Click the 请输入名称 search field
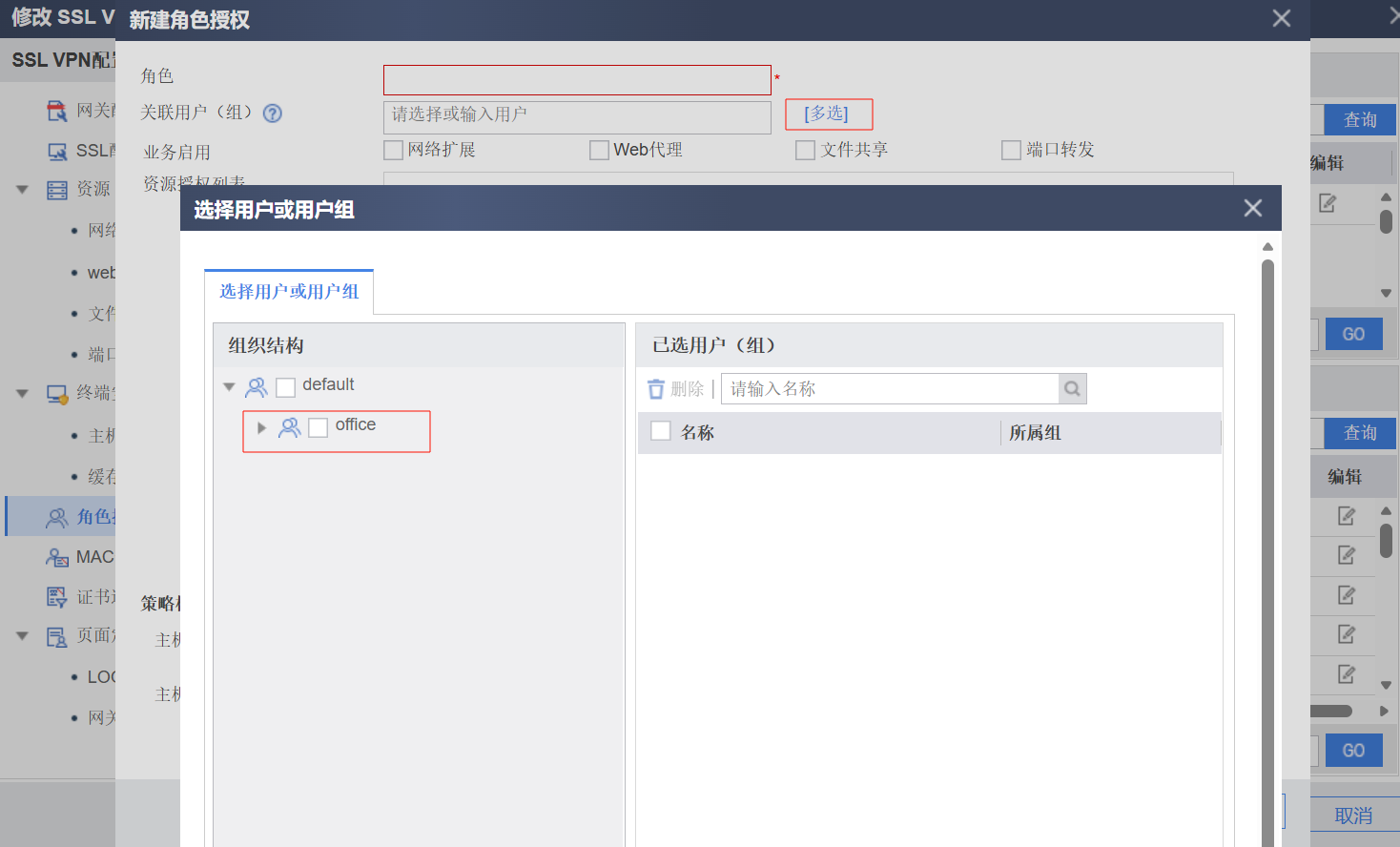 [890, 389]
